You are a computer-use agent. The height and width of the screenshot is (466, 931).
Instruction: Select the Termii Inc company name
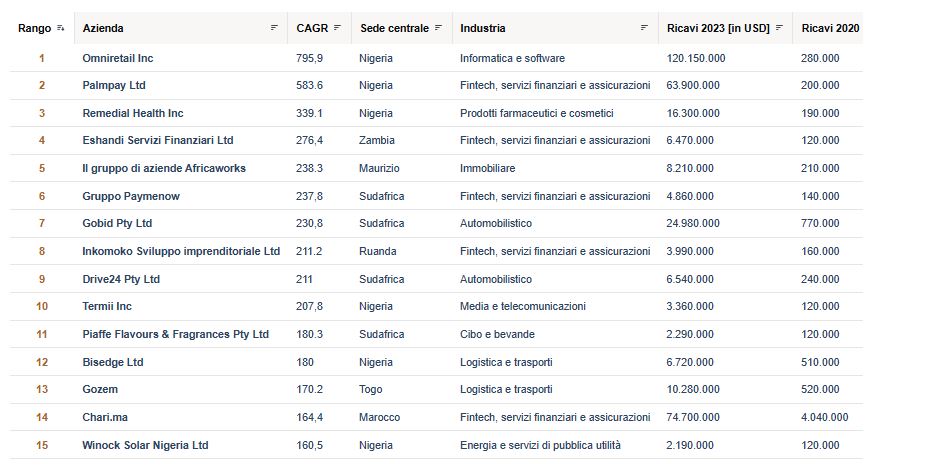pyautogui.click(x=107, y=306)
